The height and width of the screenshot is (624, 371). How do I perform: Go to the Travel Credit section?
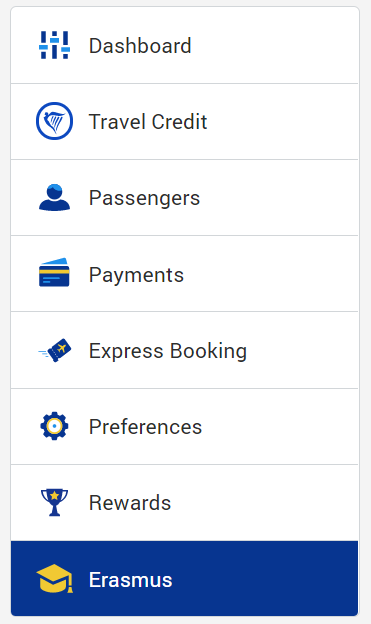coord(148,122)
